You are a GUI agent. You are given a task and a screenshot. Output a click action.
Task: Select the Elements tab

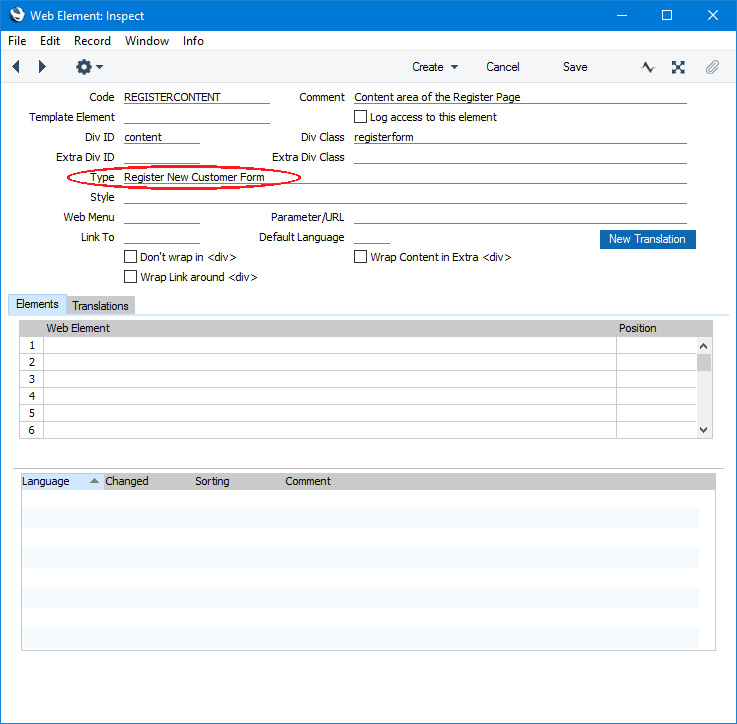tap(37, 304)
